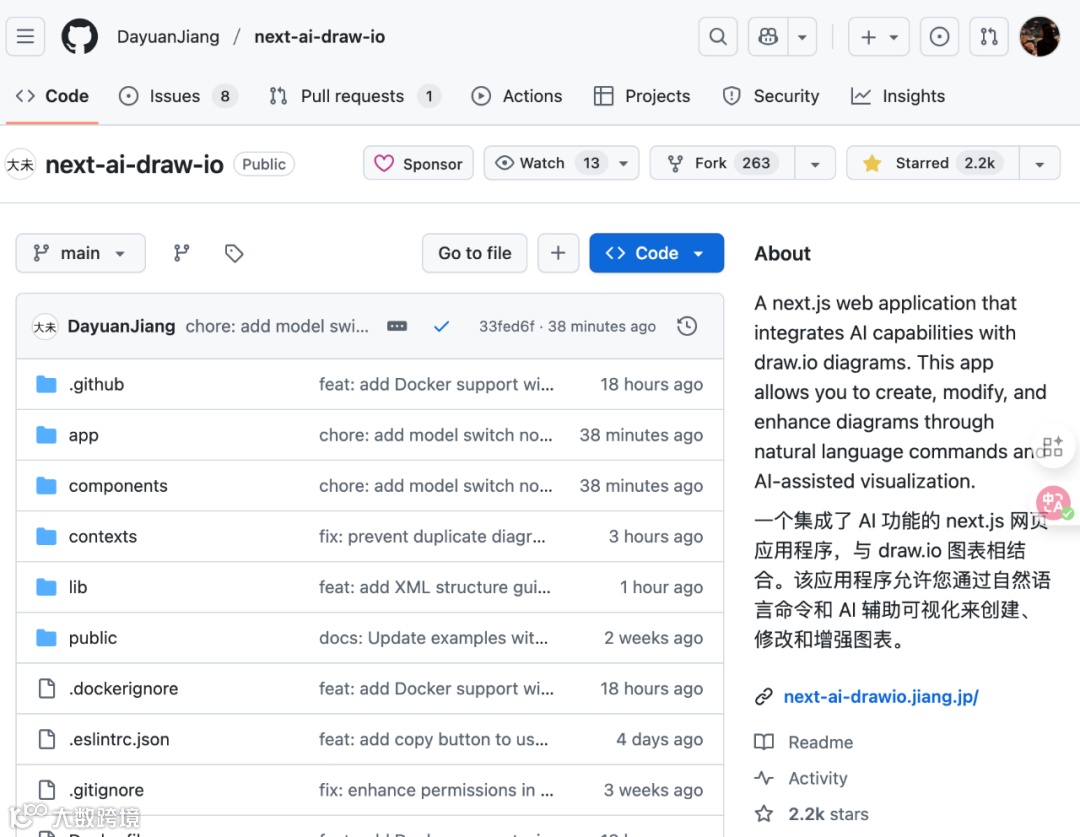This screenshot has width=1080, height=837.
Task: Open the Readme link in About
Action: click(x=820, y=742)
